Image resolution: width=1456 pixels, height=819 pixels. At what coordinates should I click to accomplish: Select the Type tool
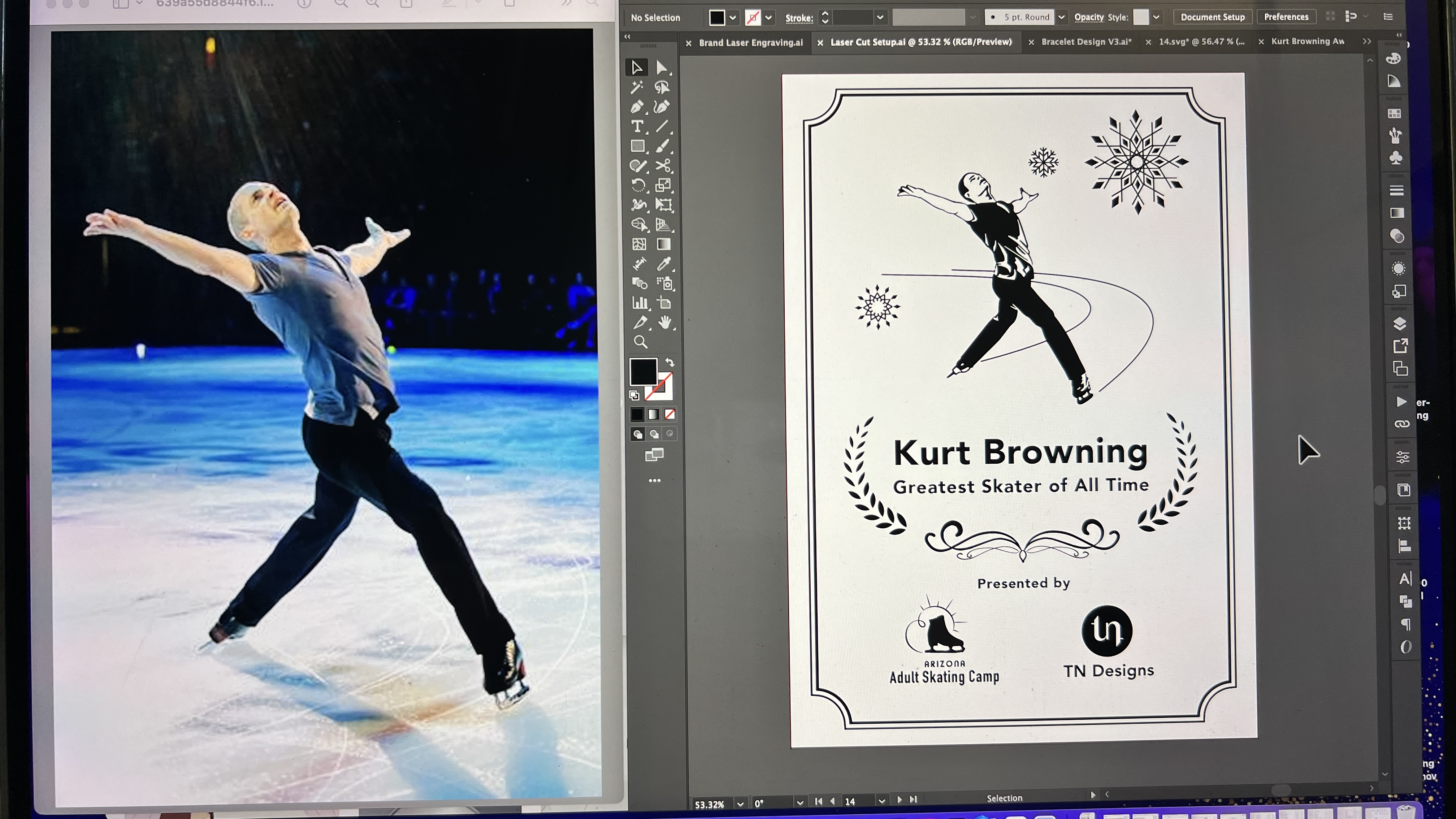point(637,127)
